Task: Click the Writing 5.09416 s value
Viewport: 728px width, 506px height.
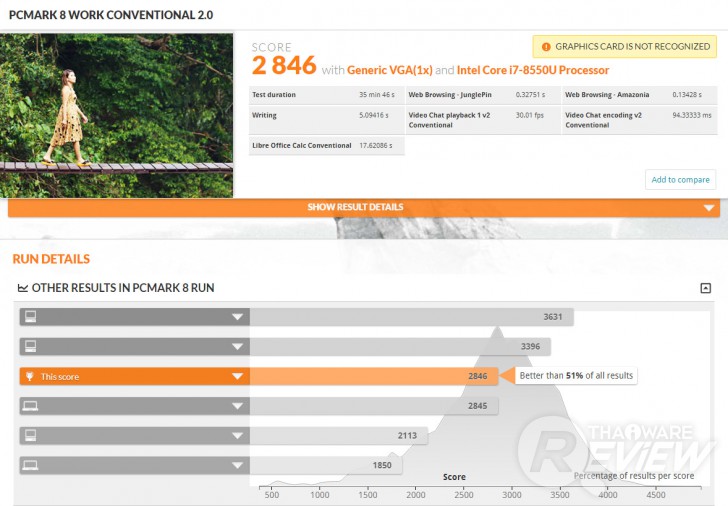Action: coord(374,115)
